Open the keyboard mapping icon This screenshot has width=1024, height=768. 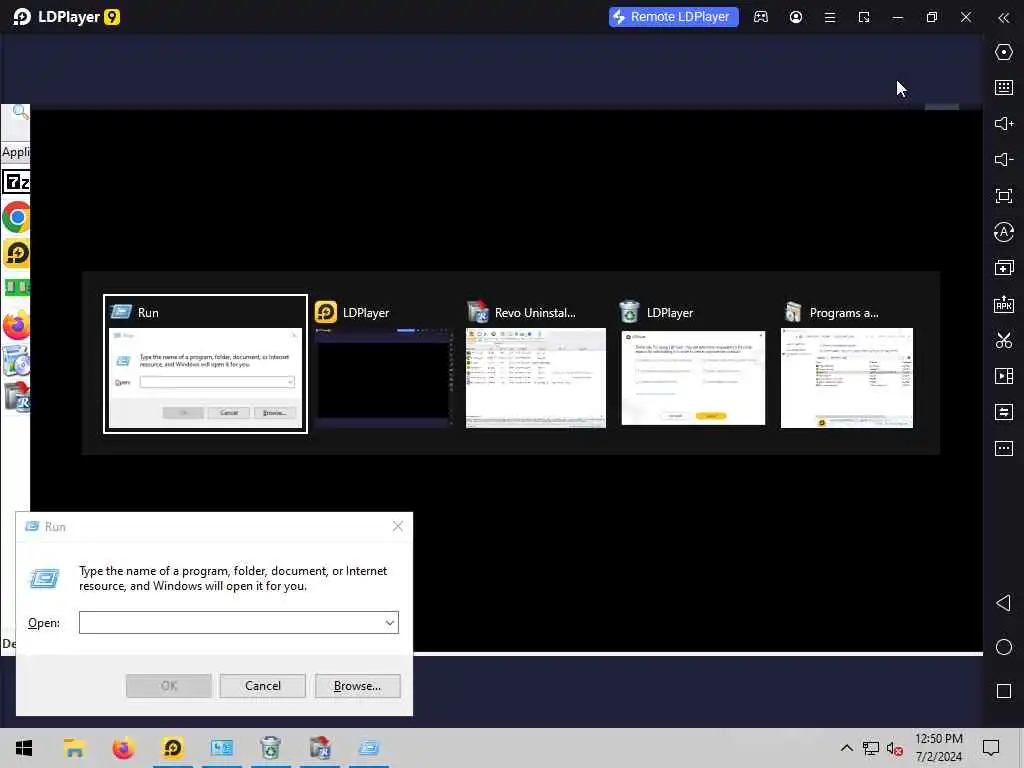1004,88
